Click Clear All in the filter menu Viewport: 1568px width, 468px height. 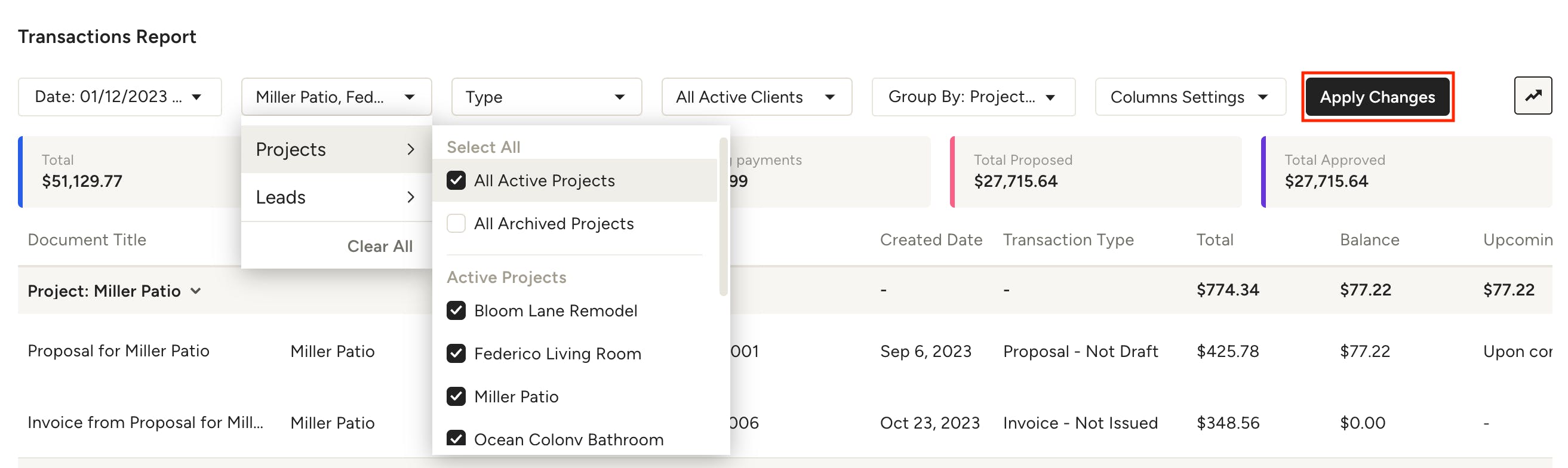[380, 246]
